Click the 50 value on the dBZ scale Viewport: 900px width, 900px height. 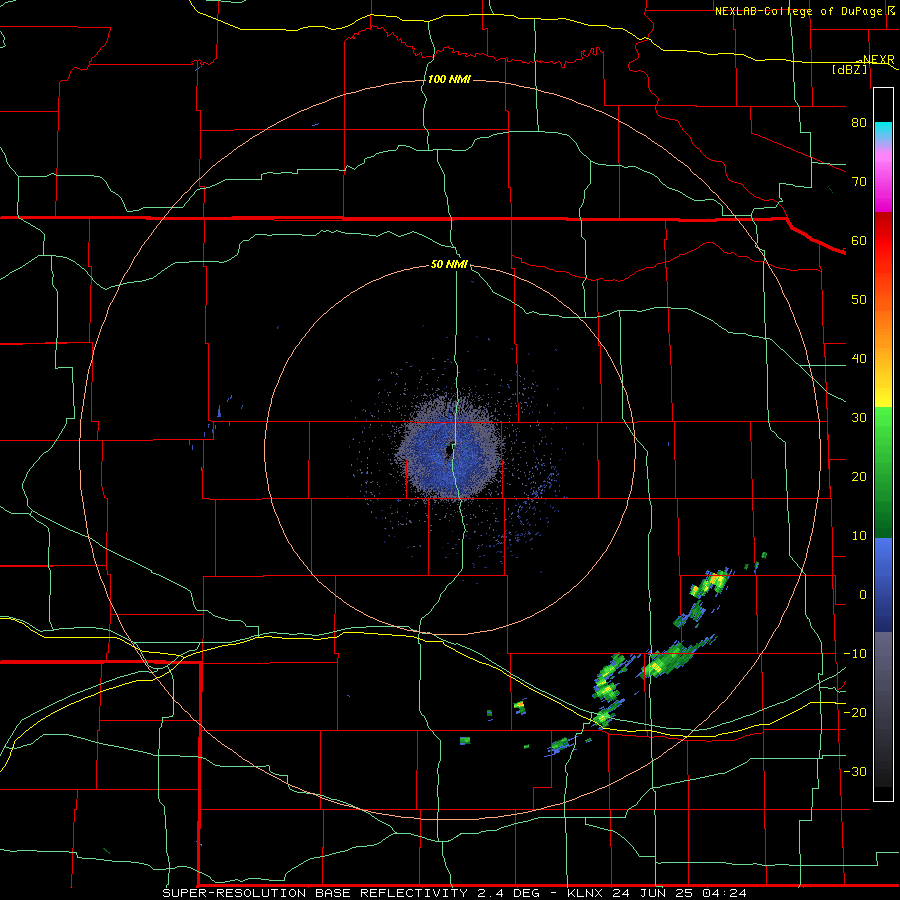coord(859,300)
